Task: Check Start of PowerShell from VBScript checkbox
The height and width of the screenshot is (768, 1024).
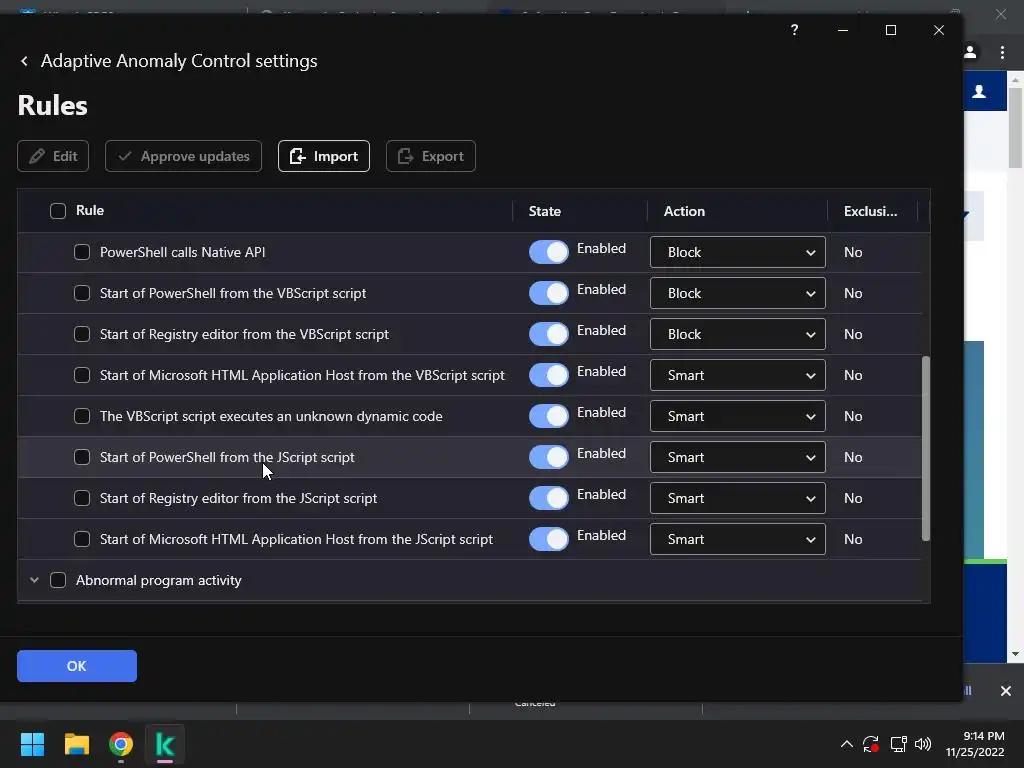Action: (x=82, y=293)
